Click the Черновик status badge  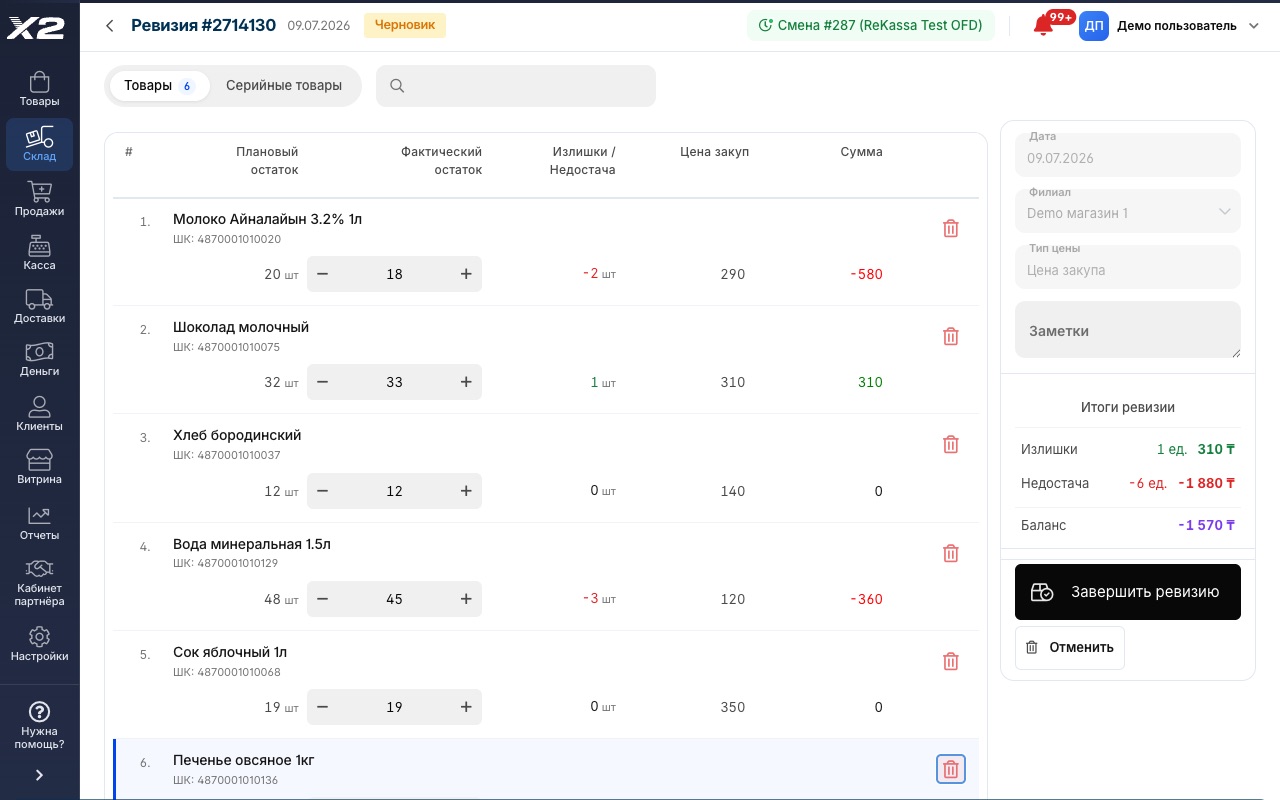click(x=405, y=25)
